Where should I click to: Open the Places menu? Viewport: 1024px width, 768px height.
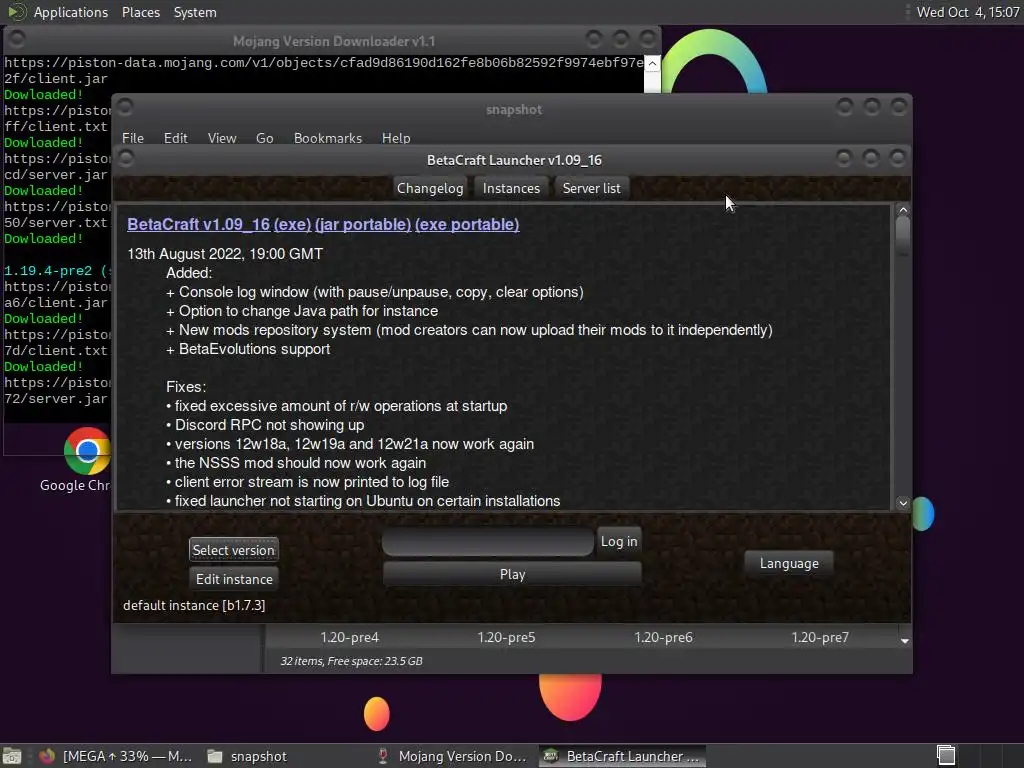140,12
